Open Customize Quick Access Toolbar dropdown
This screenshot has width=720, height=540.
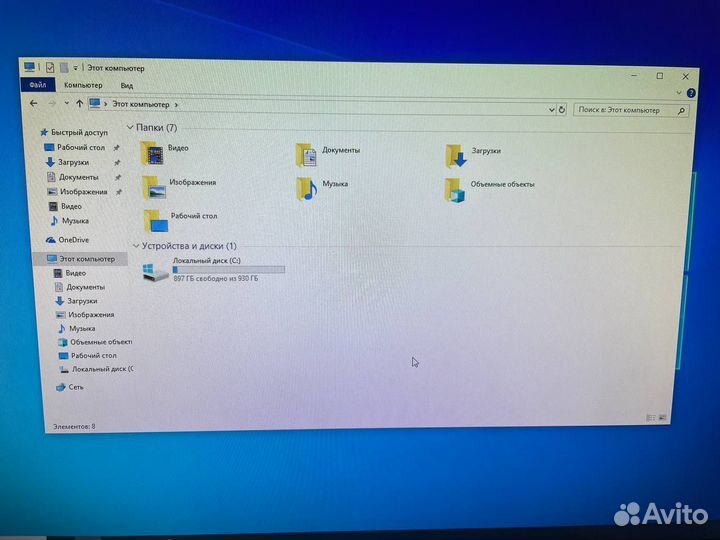tap(76, 68)
